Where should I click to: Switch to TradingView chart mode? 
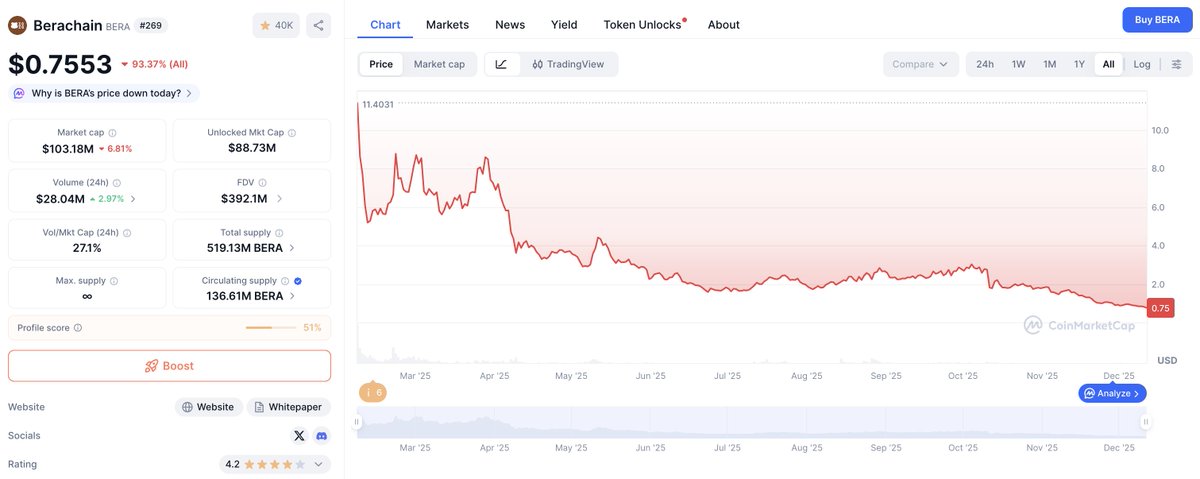pos(568,64)
